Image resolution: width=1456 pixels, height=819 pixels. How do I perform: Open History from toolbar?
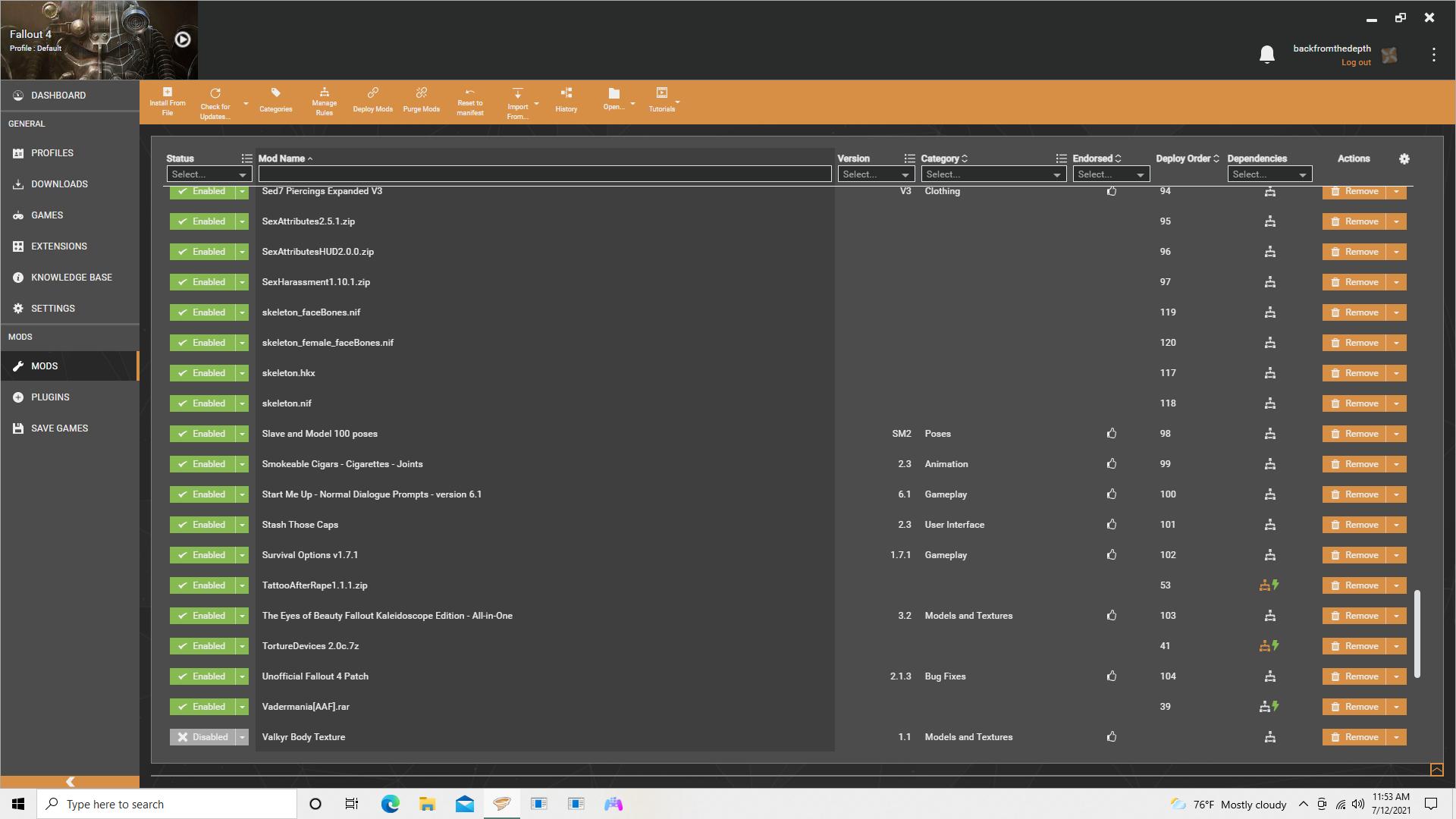(566, 102)
